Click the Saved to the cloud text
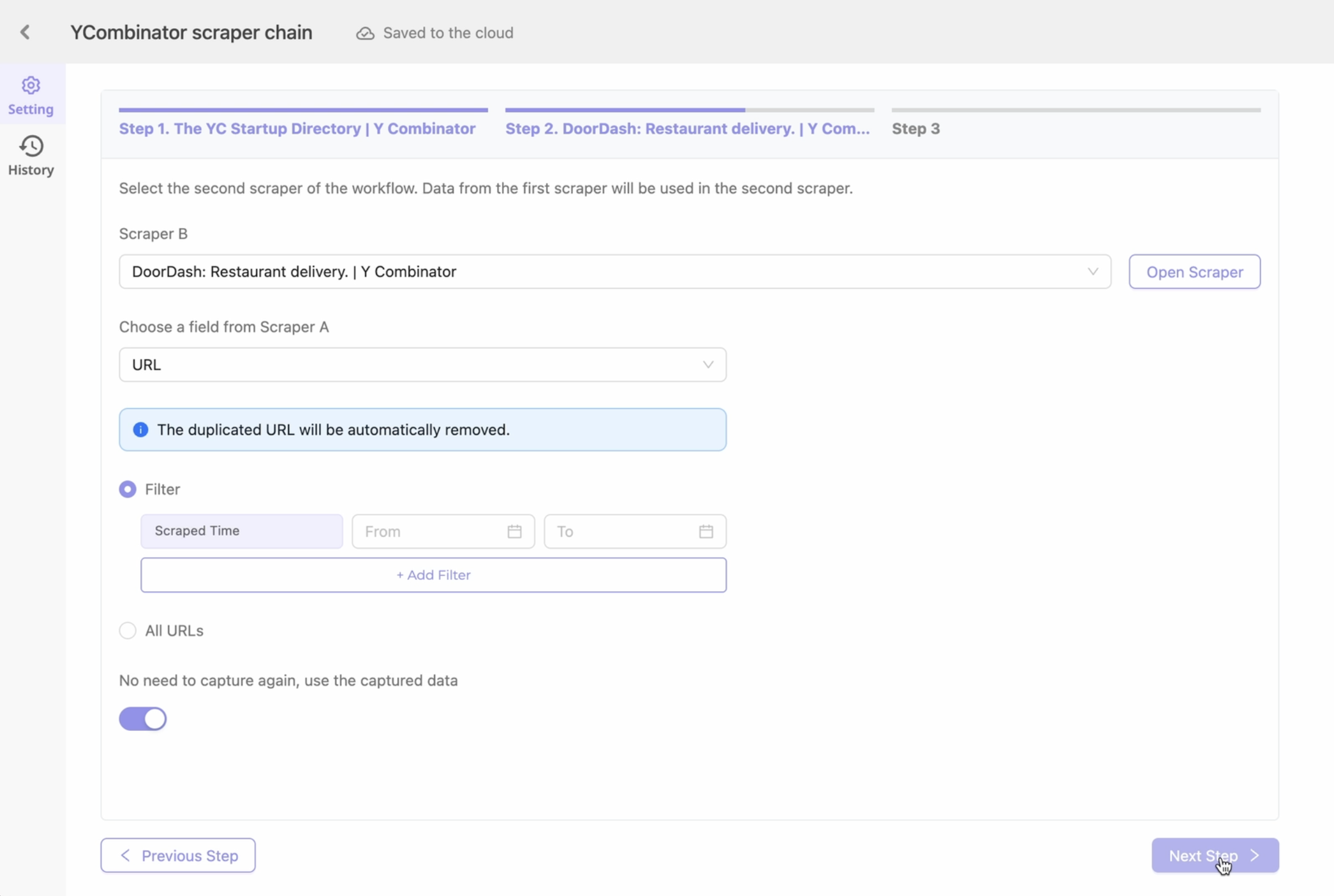1334x896 pixels. click(448, 33)
